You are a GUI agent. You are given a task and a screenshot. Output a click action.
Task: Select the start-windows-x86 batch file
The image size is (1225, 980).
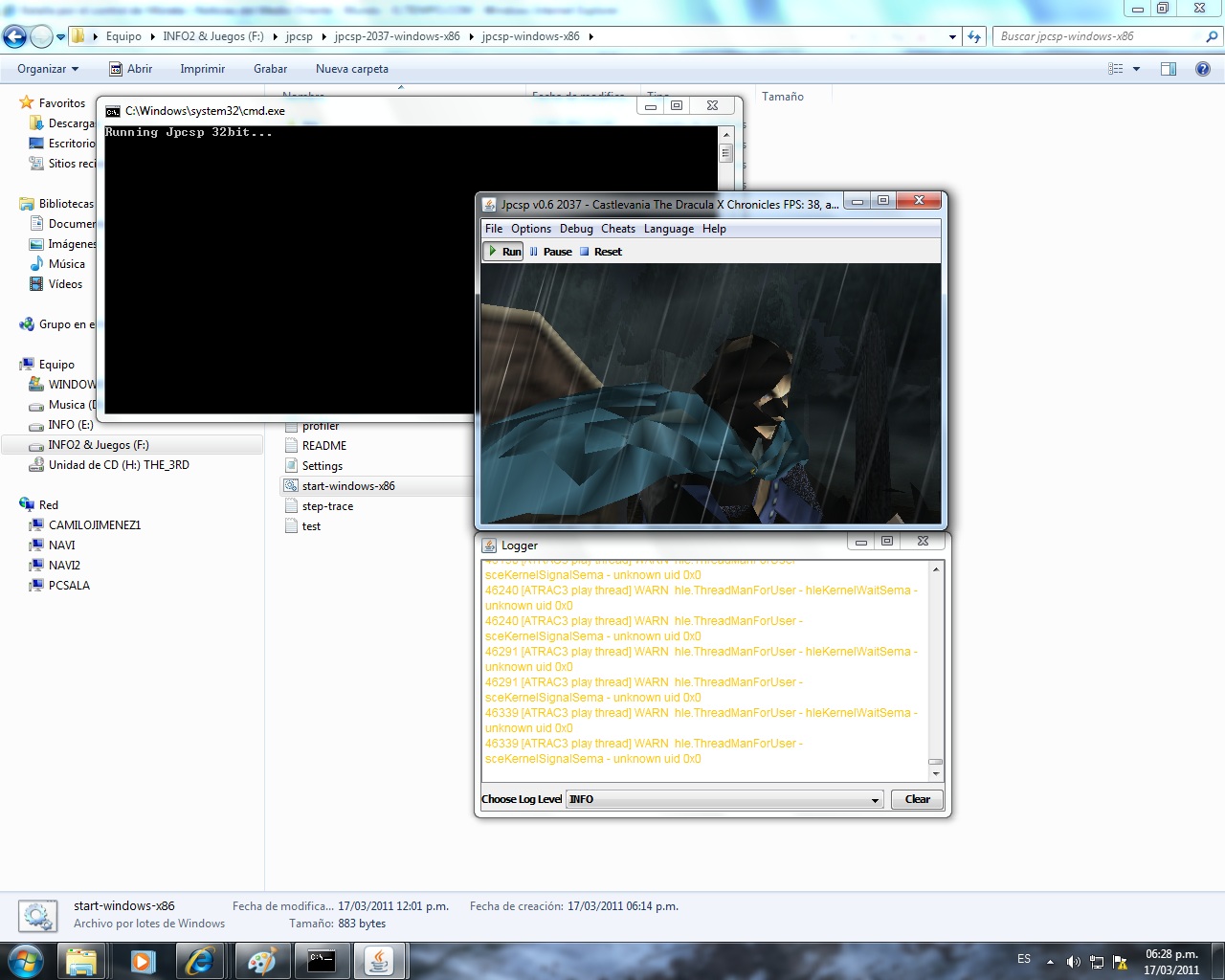point(348,486)
